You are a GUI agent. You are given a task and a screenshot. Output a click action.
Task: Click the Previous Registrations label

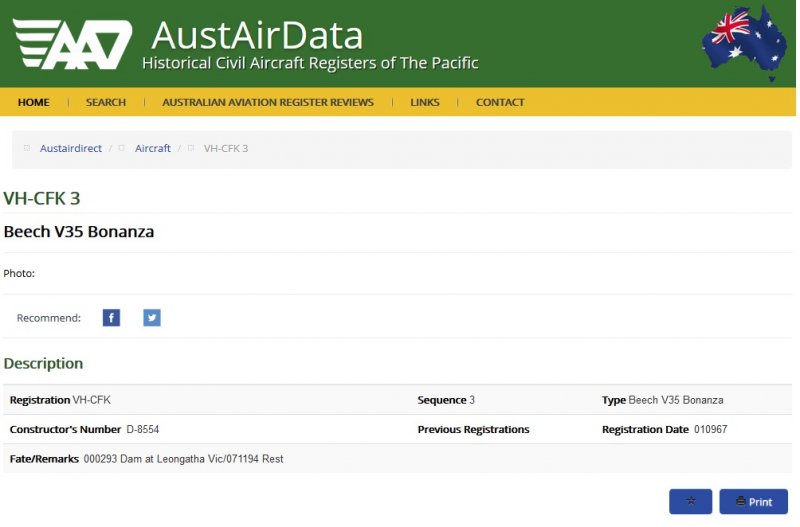point(473,430)
